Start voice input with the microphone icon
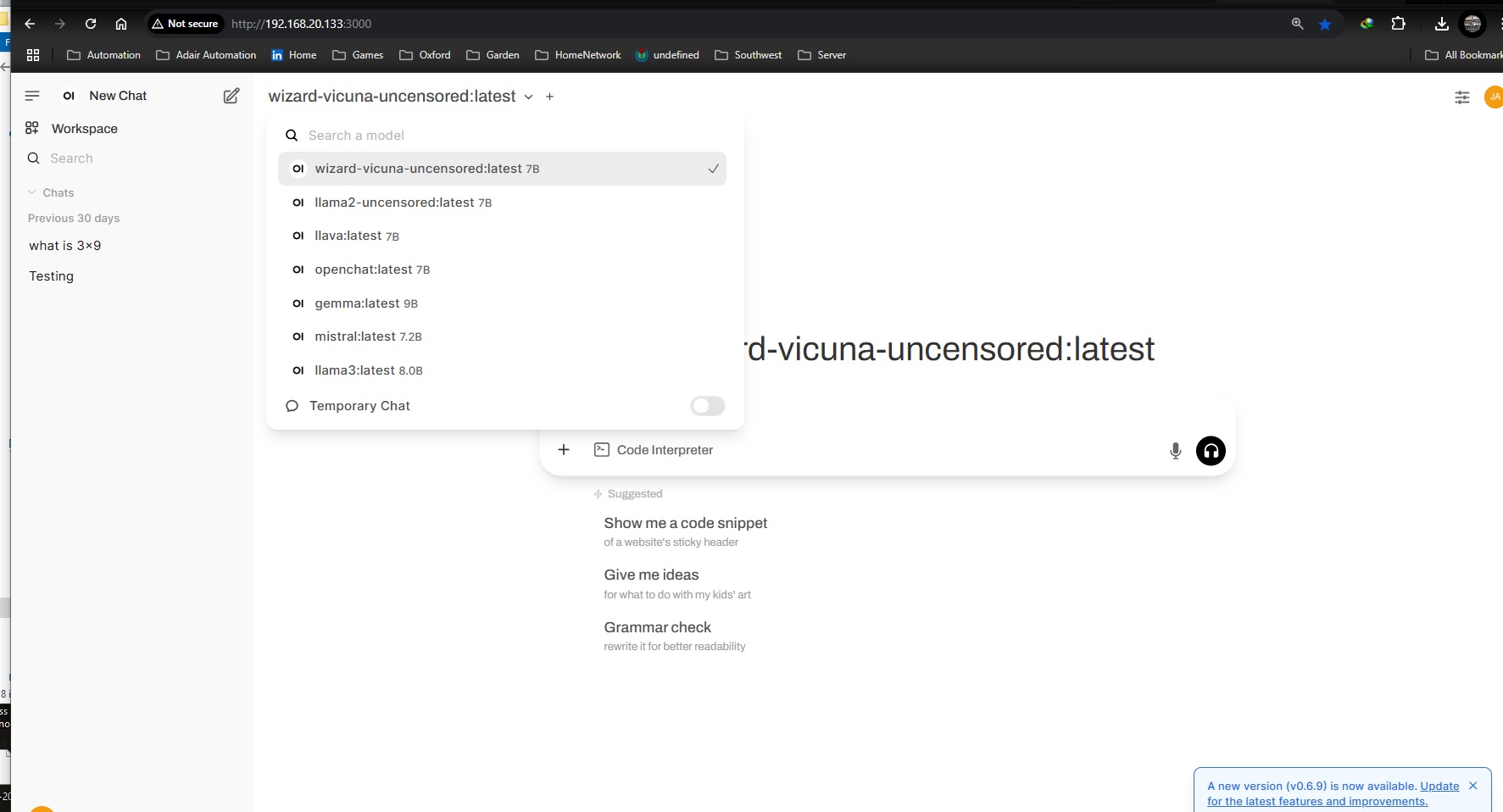Image resolution: width=1503 pixels, height=812 pixels. point(1175,451)
